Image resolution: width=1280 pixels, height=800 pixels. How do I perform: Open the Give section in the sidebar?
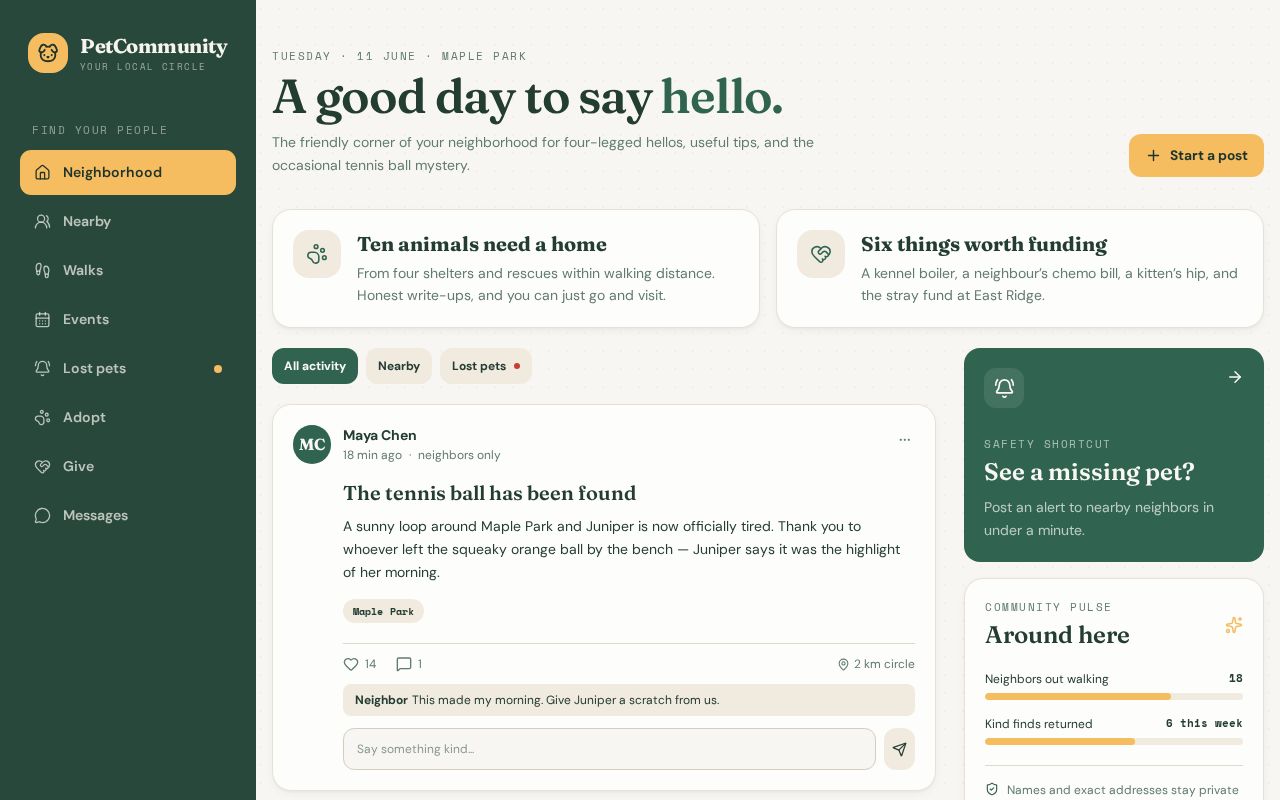click(128, 466)
